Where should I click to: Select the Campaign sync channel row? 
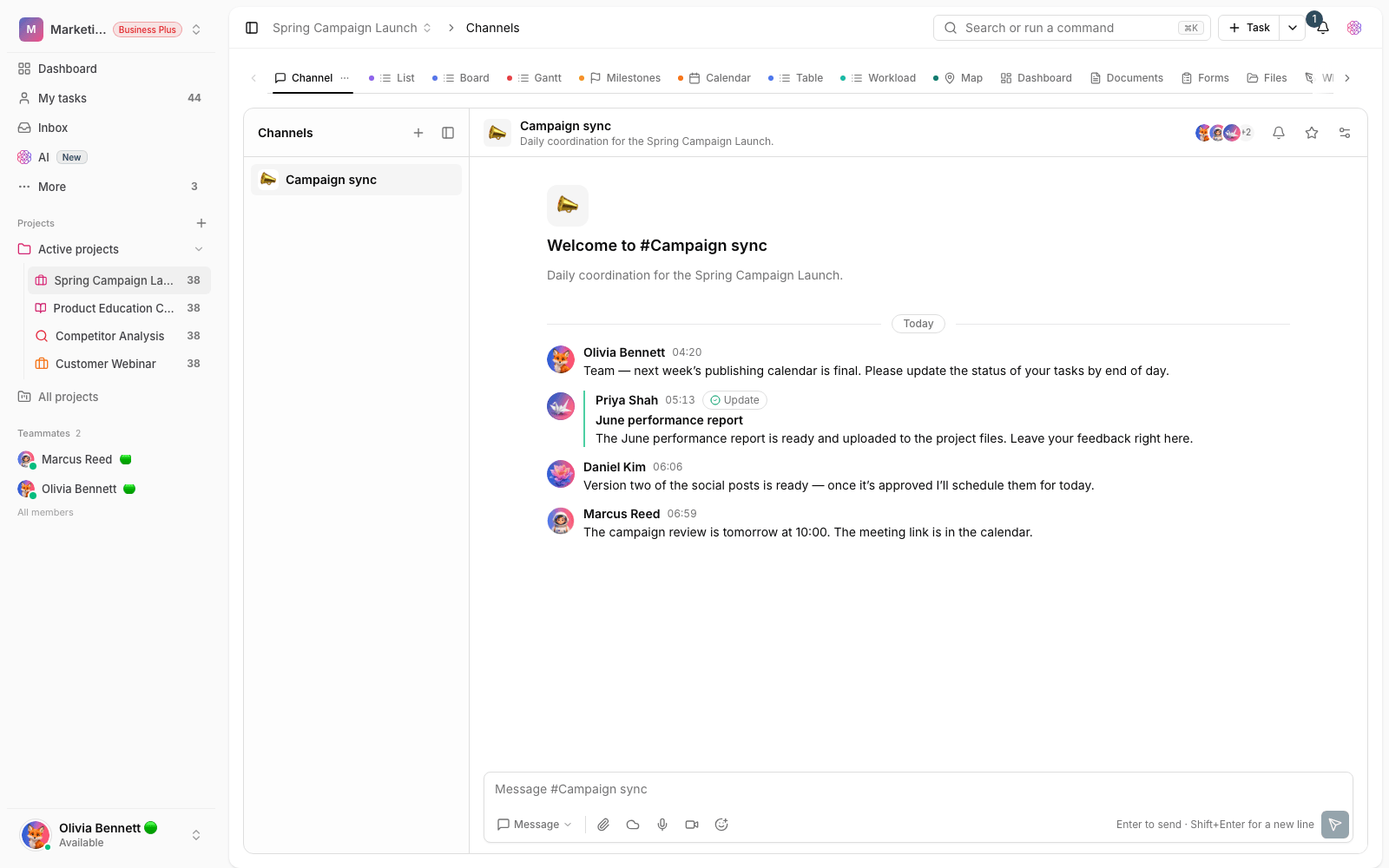click(x=356, y=180)
